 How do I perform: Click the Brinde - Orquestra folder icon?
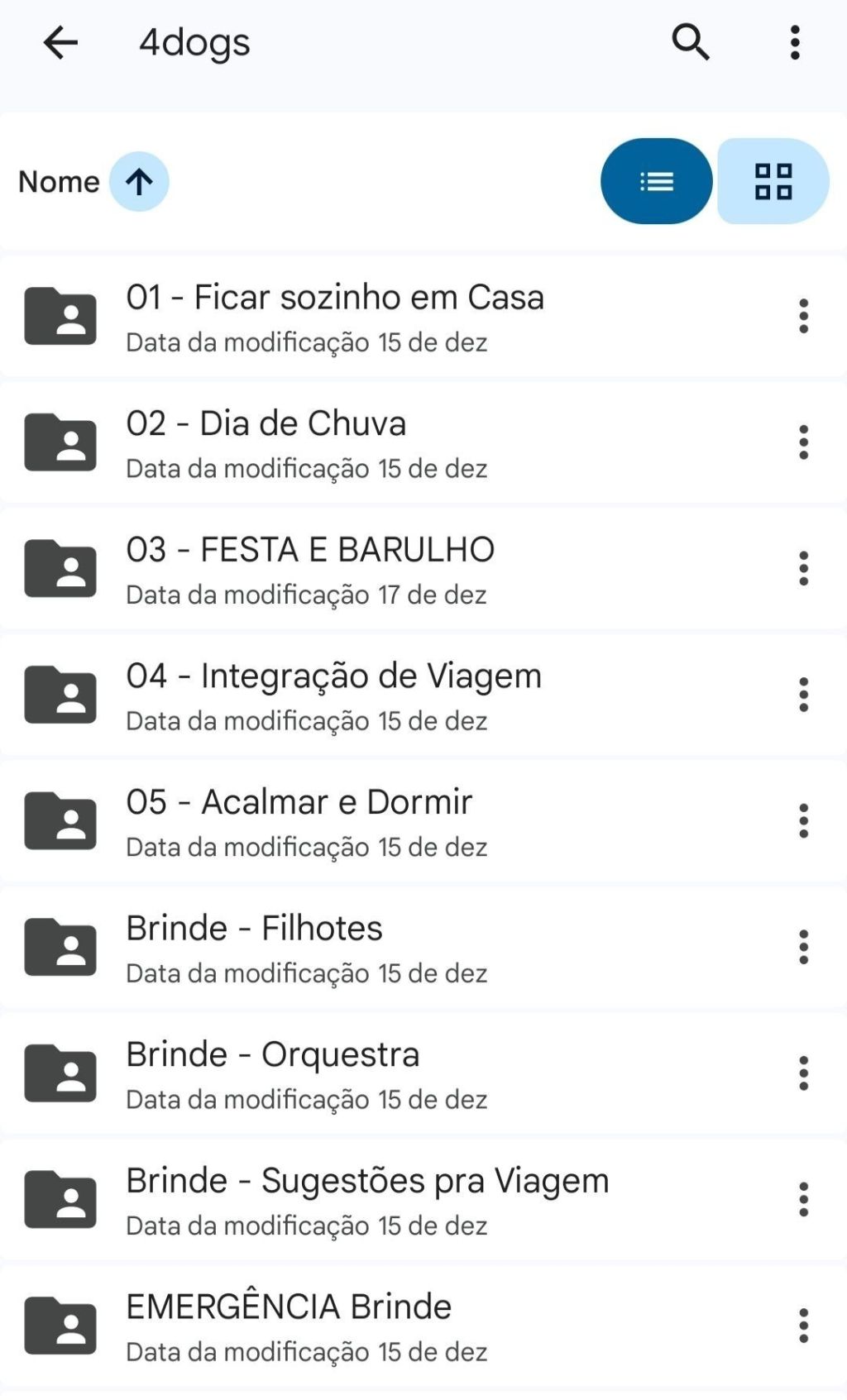(60, 1073)
